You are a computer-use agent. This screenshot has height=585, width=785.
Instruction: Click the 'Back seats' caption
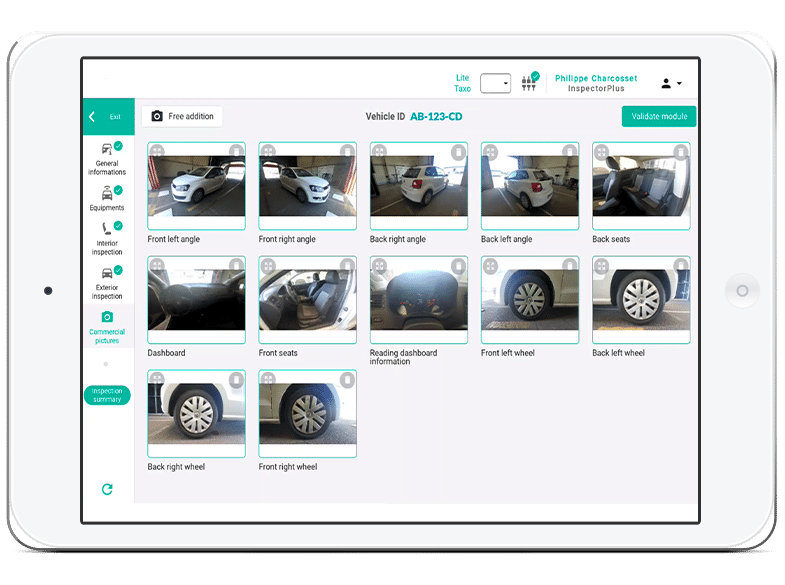611,239
